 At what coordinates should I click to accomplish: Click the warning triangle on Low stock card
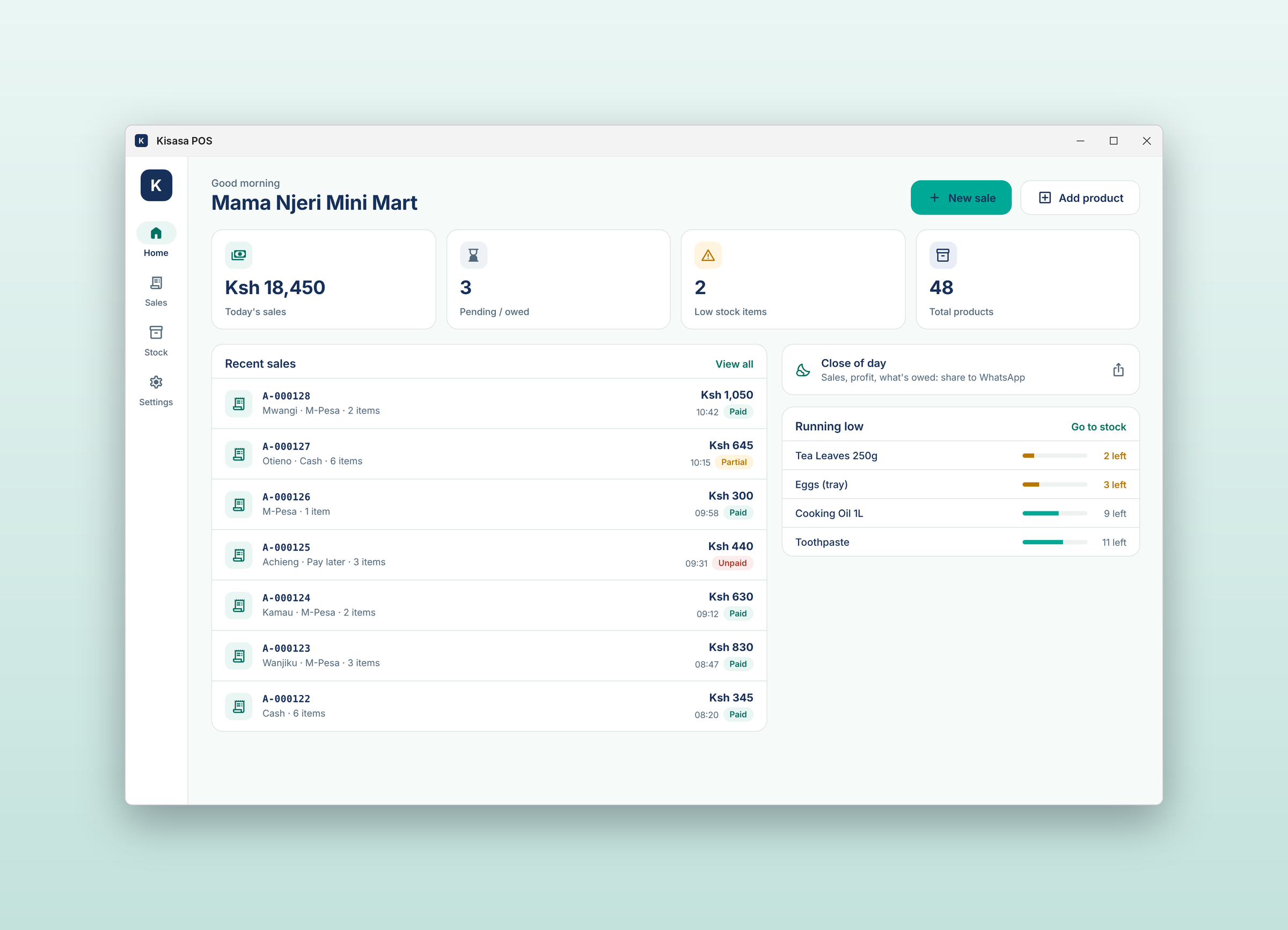[708, 255]
